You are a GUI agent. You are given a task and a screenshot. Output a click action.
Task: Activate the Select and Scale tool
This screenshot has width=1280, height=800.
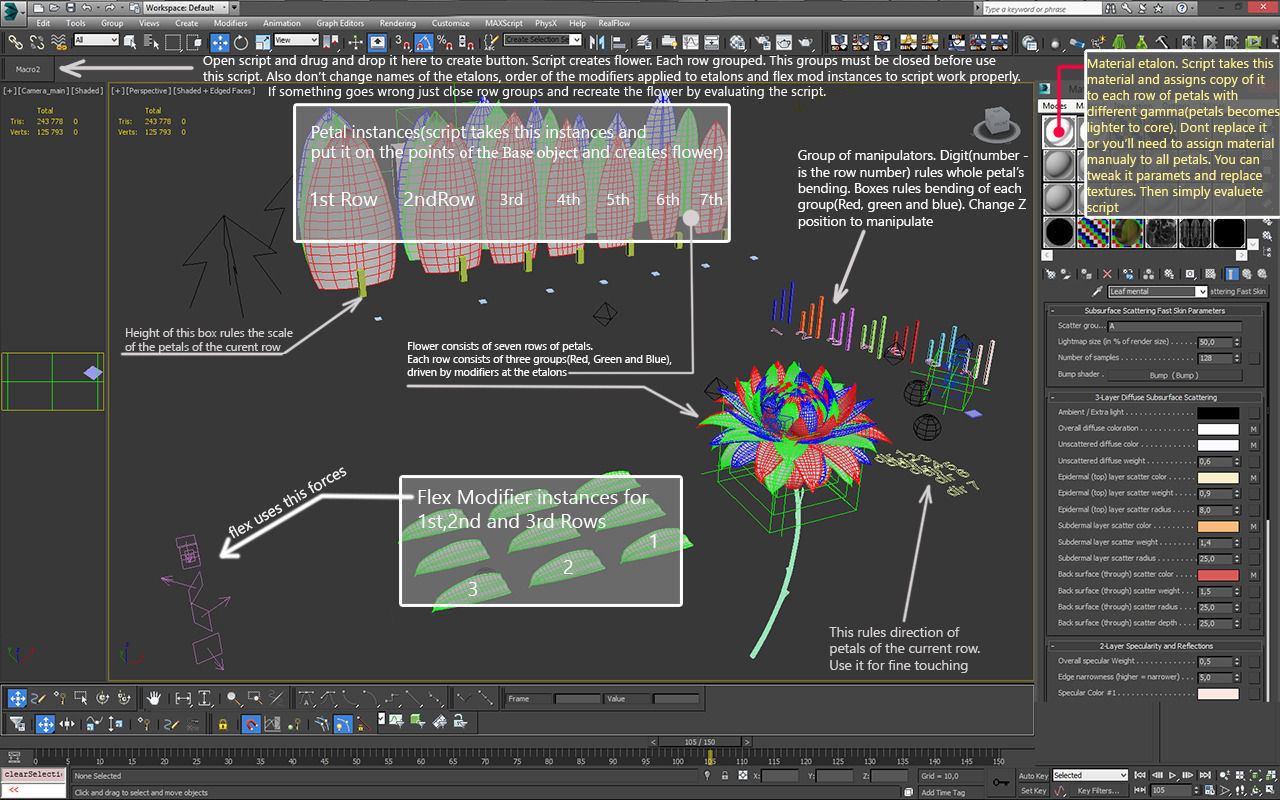[262, 42]
